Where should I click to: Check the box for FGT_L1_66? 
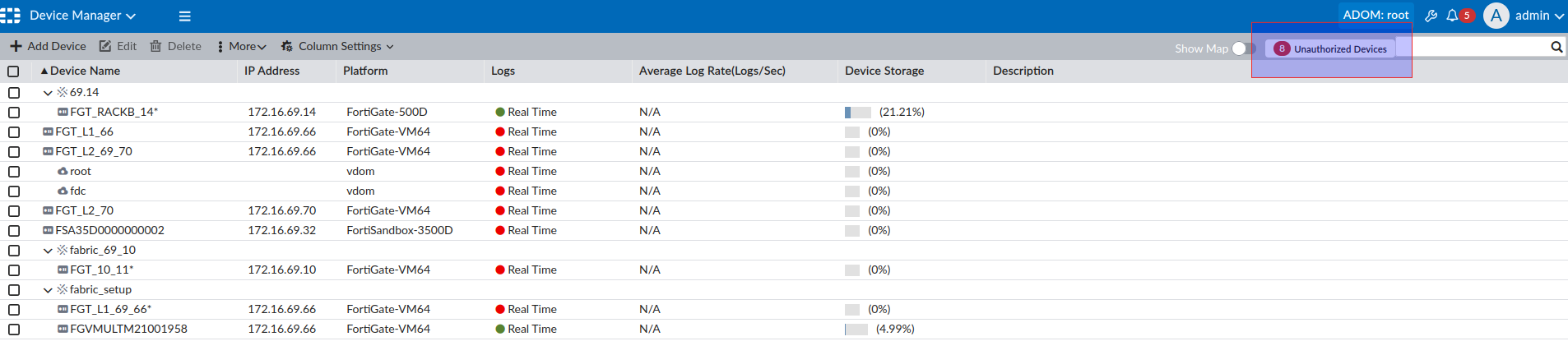pyautogui.click(x=14, y=132)
